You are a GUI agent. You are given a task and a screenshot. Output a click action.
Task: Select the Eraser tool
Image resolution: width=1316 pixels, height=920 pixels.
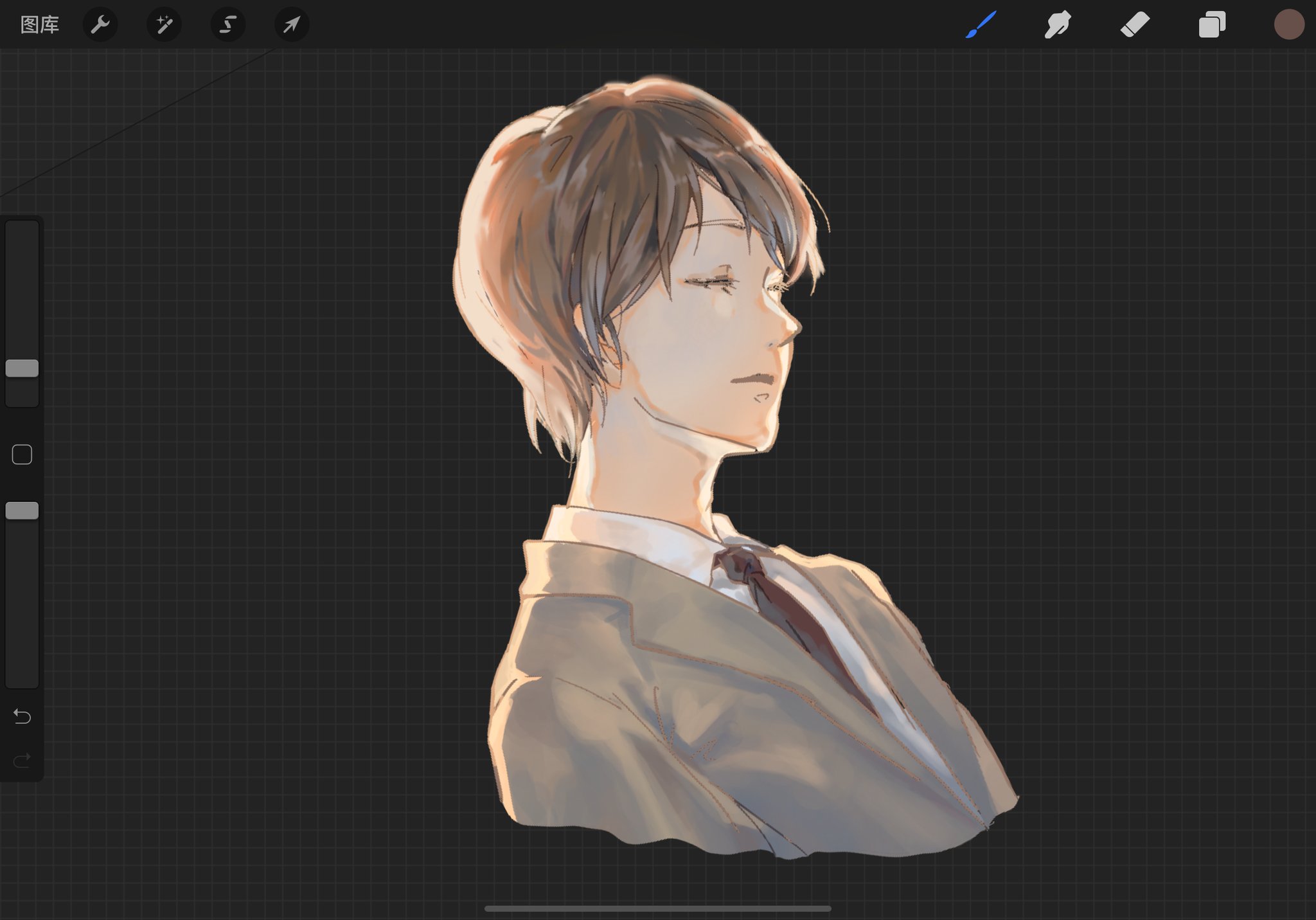coord(1135,25)
